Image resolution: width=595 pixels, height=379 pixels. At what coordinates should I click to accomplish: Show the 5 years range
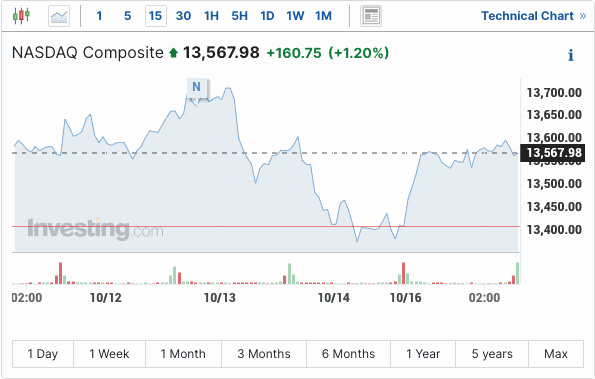[492, 354]
